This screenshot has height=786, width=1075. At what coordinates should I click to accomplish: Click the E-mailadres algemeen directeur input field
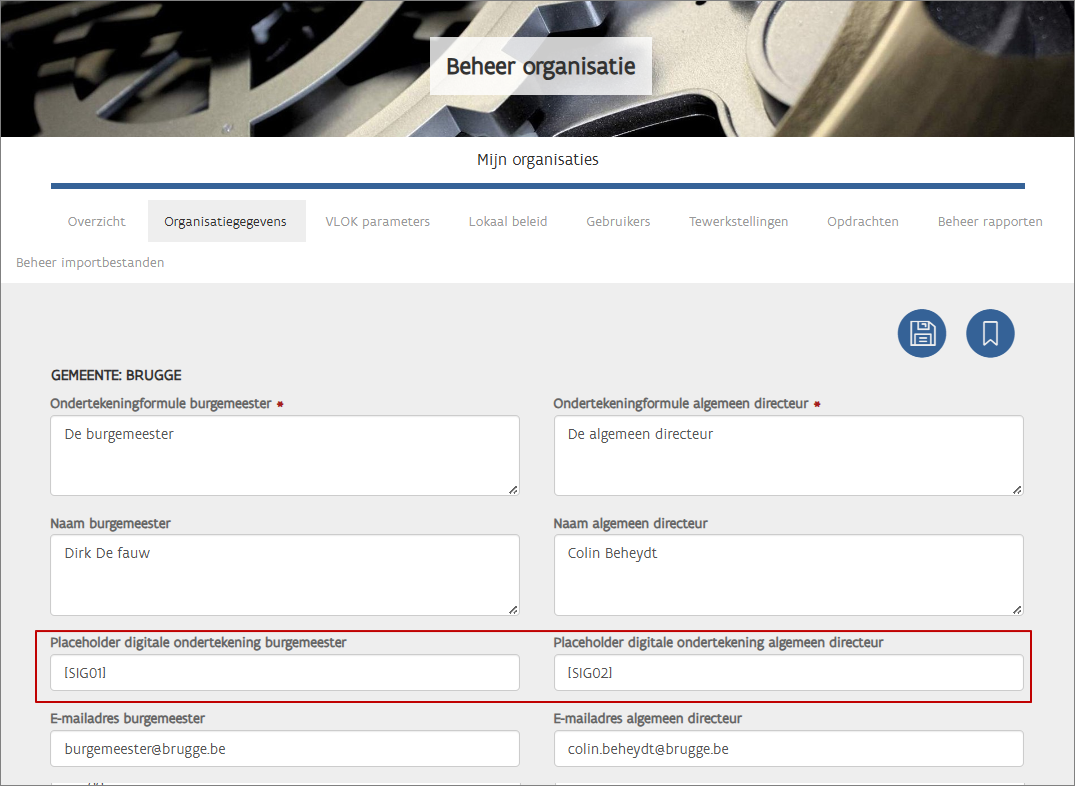click(788, 749)
